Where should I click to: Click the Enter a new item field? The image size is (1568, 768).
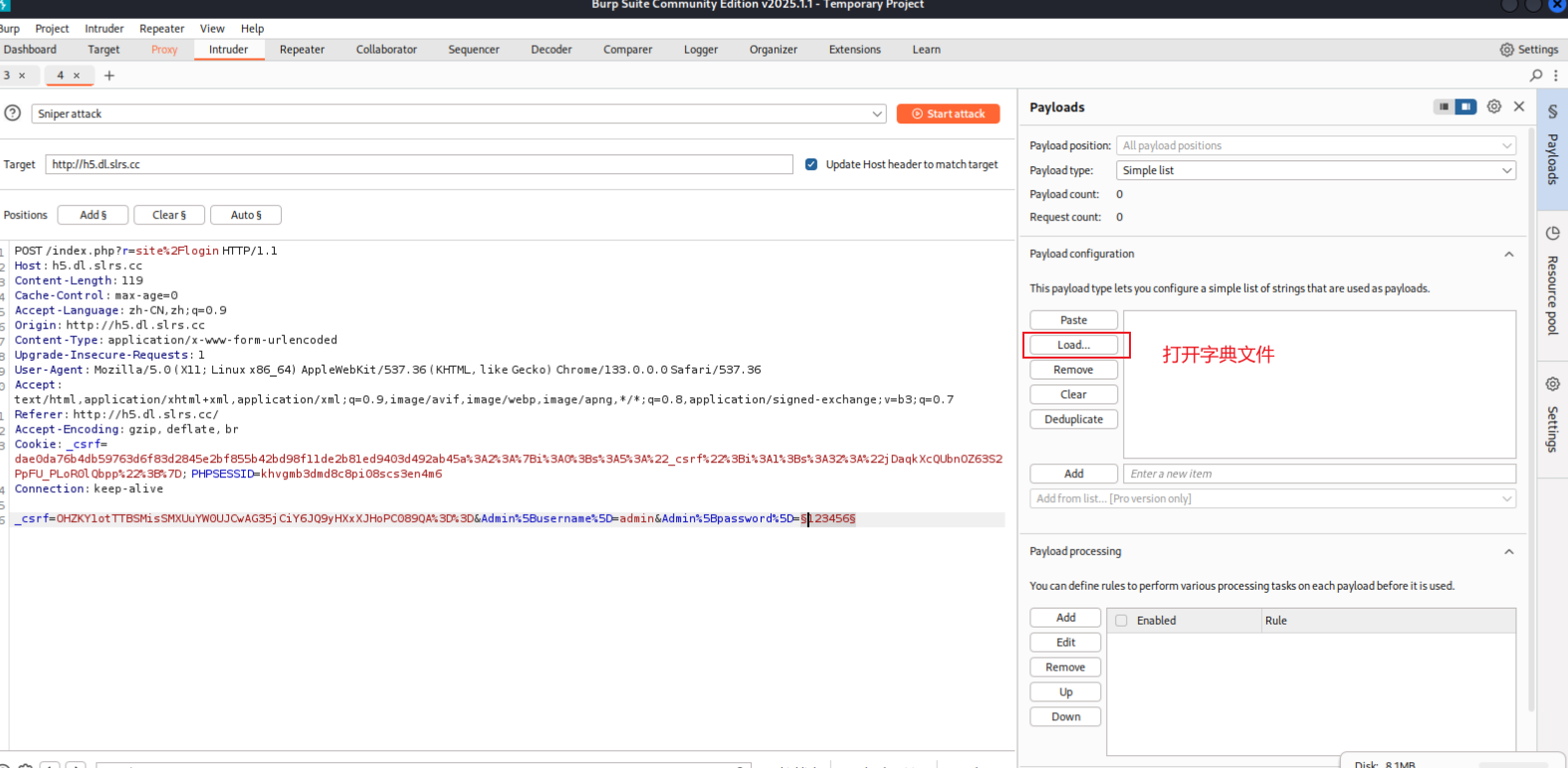1319,474
